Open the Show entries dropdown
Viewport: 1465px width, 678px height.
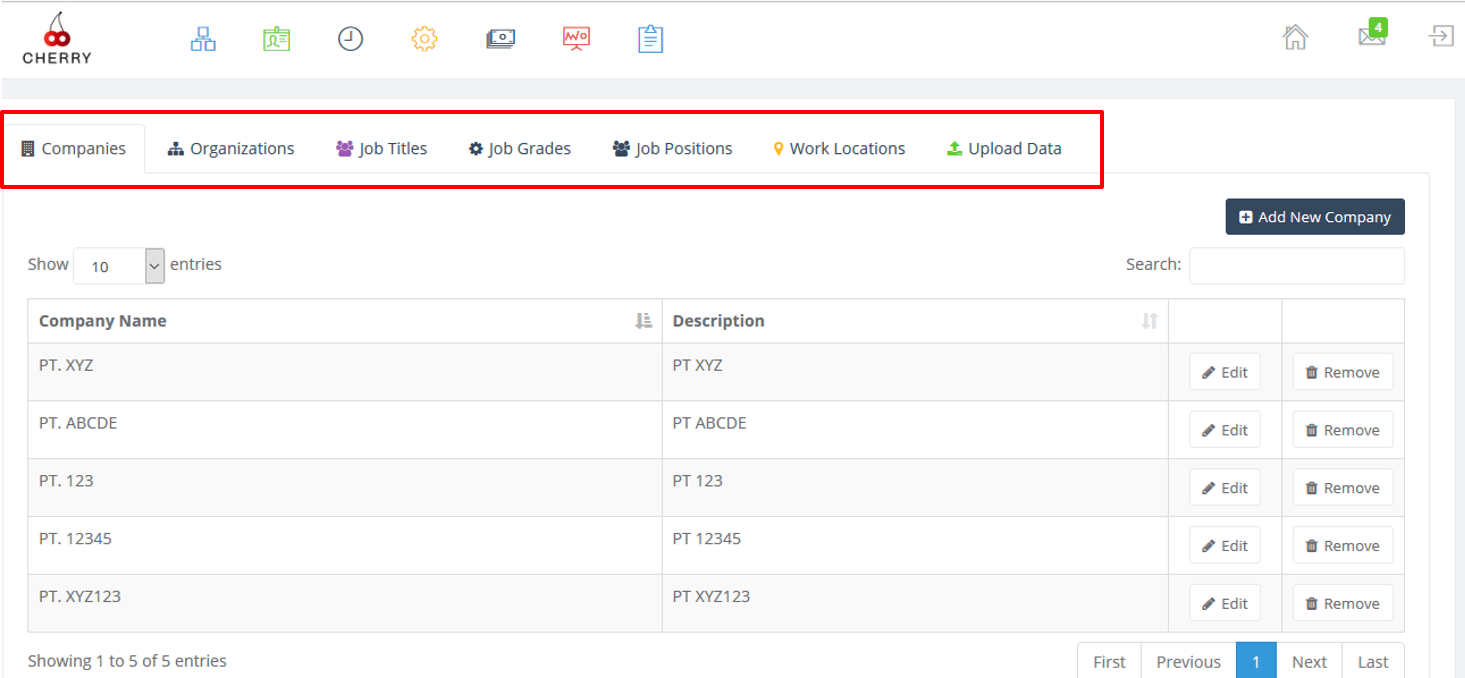point(118,265)
